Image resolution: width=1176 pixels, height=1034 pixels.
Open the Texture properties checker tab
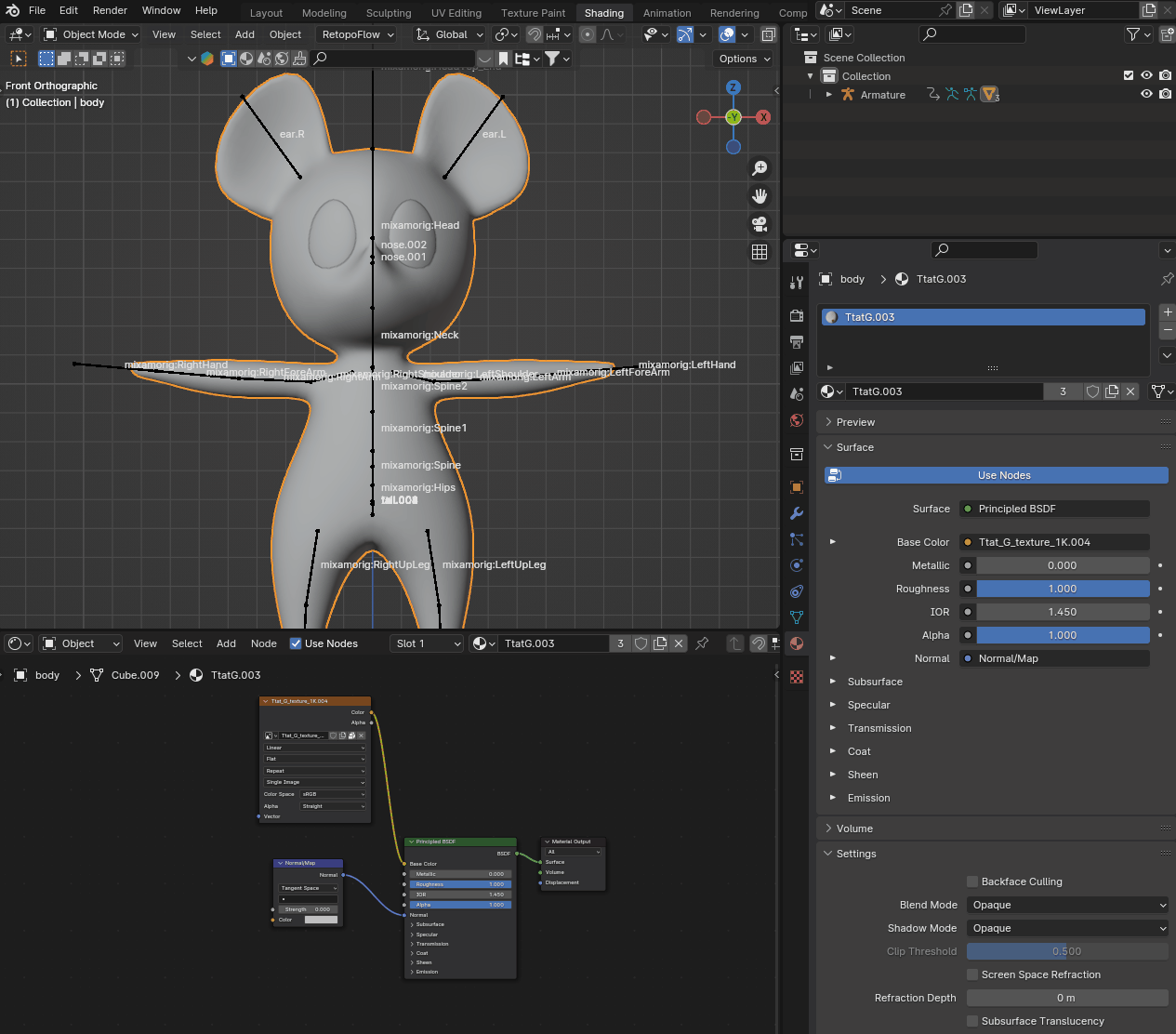click(x=797, y=677)
